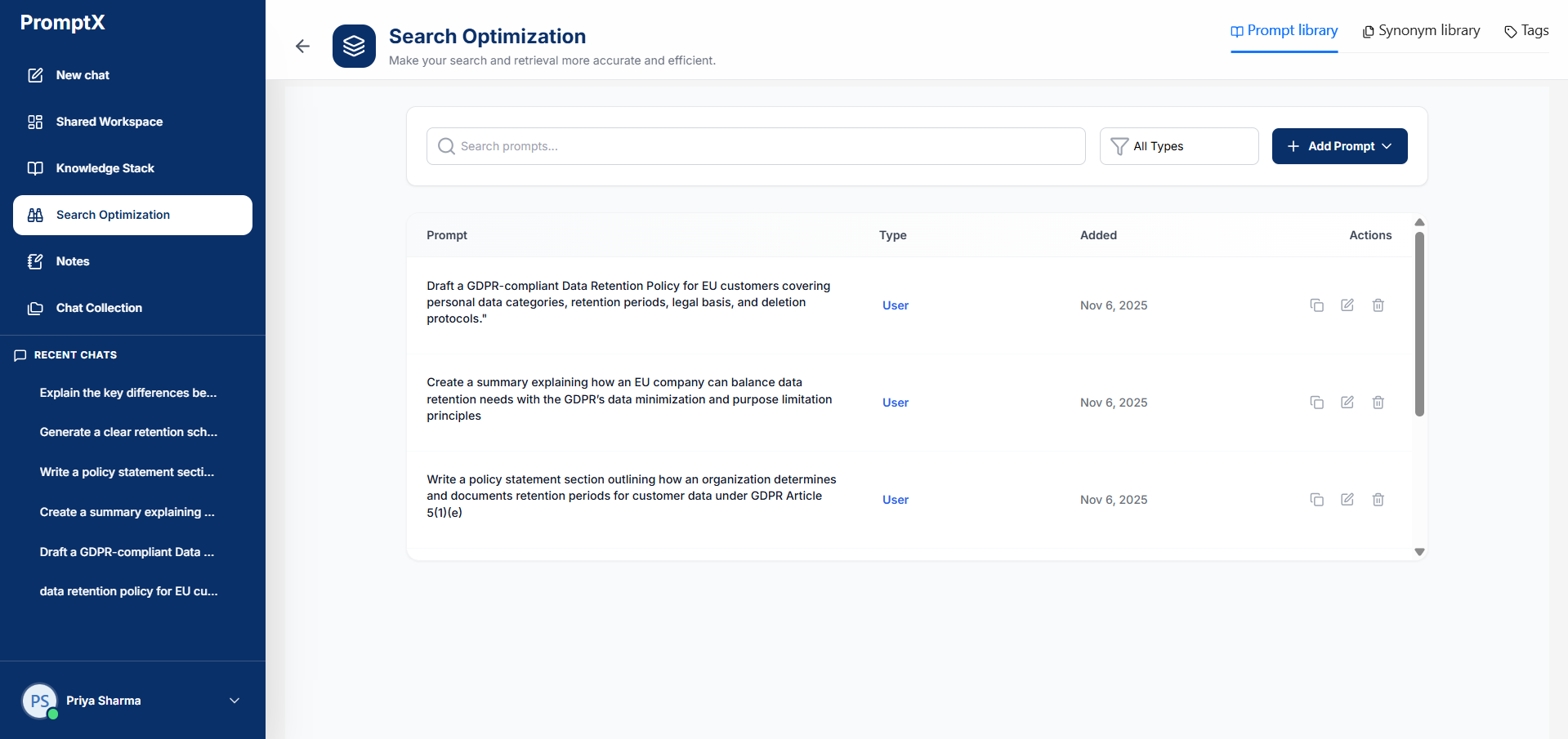Open recent chat "Generate a clear retention sch..."
This screenshot has height=739, width=1568.
(128, 432)
